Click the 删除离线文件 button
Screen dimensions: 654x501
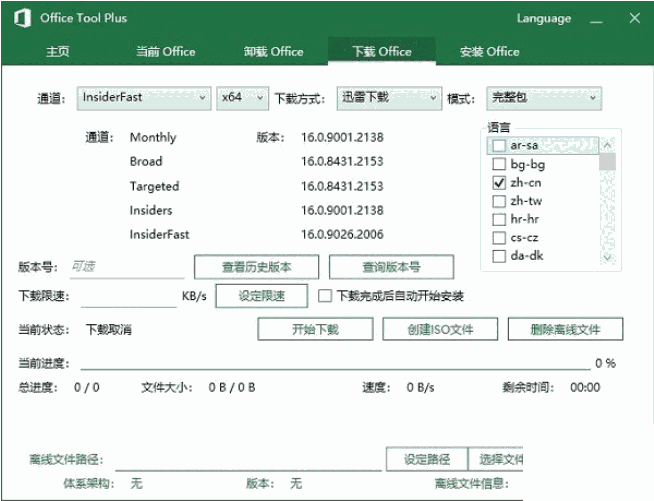[565, 329]
